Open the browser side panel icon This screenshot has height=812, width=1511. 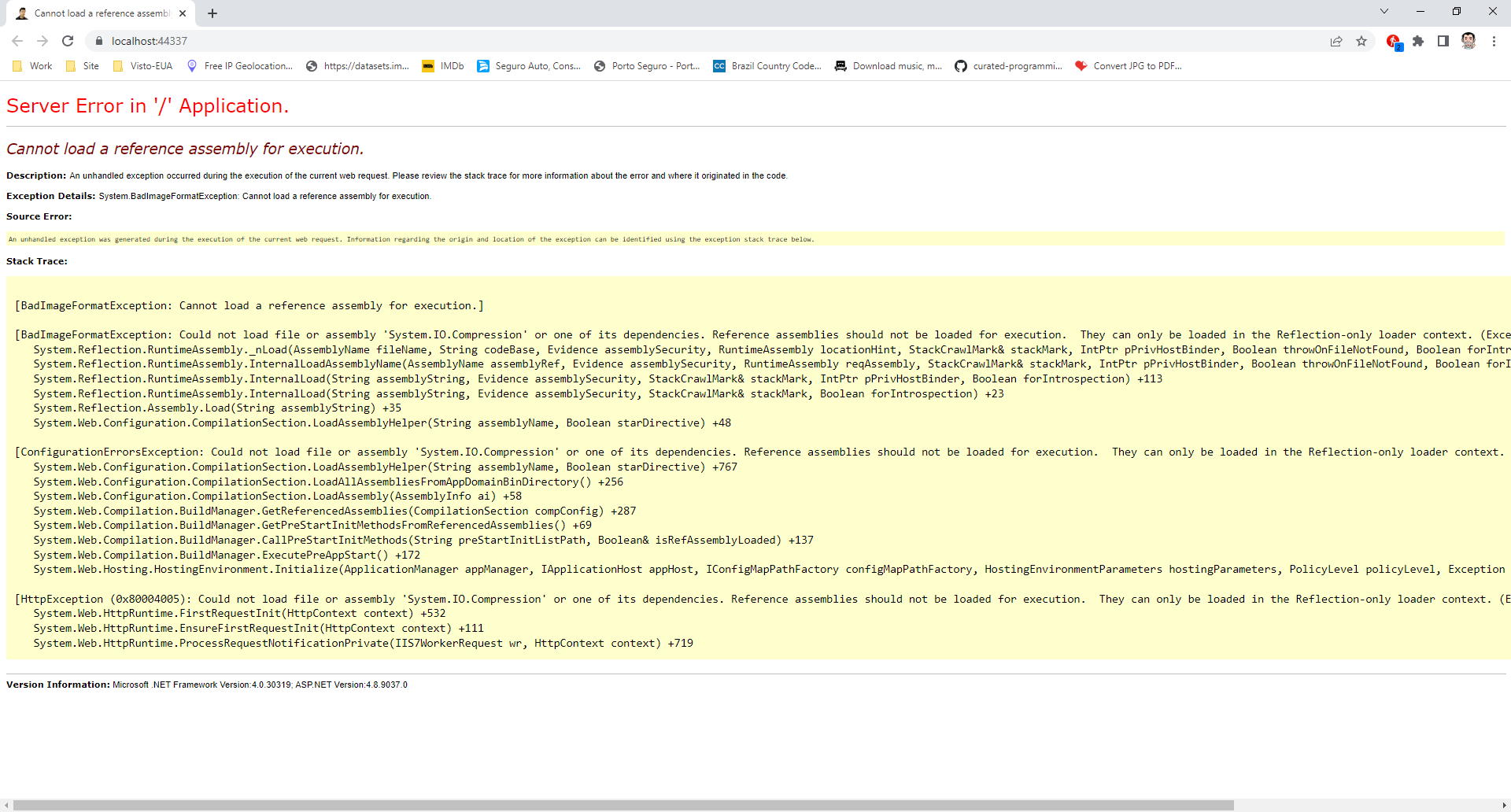1443,41
